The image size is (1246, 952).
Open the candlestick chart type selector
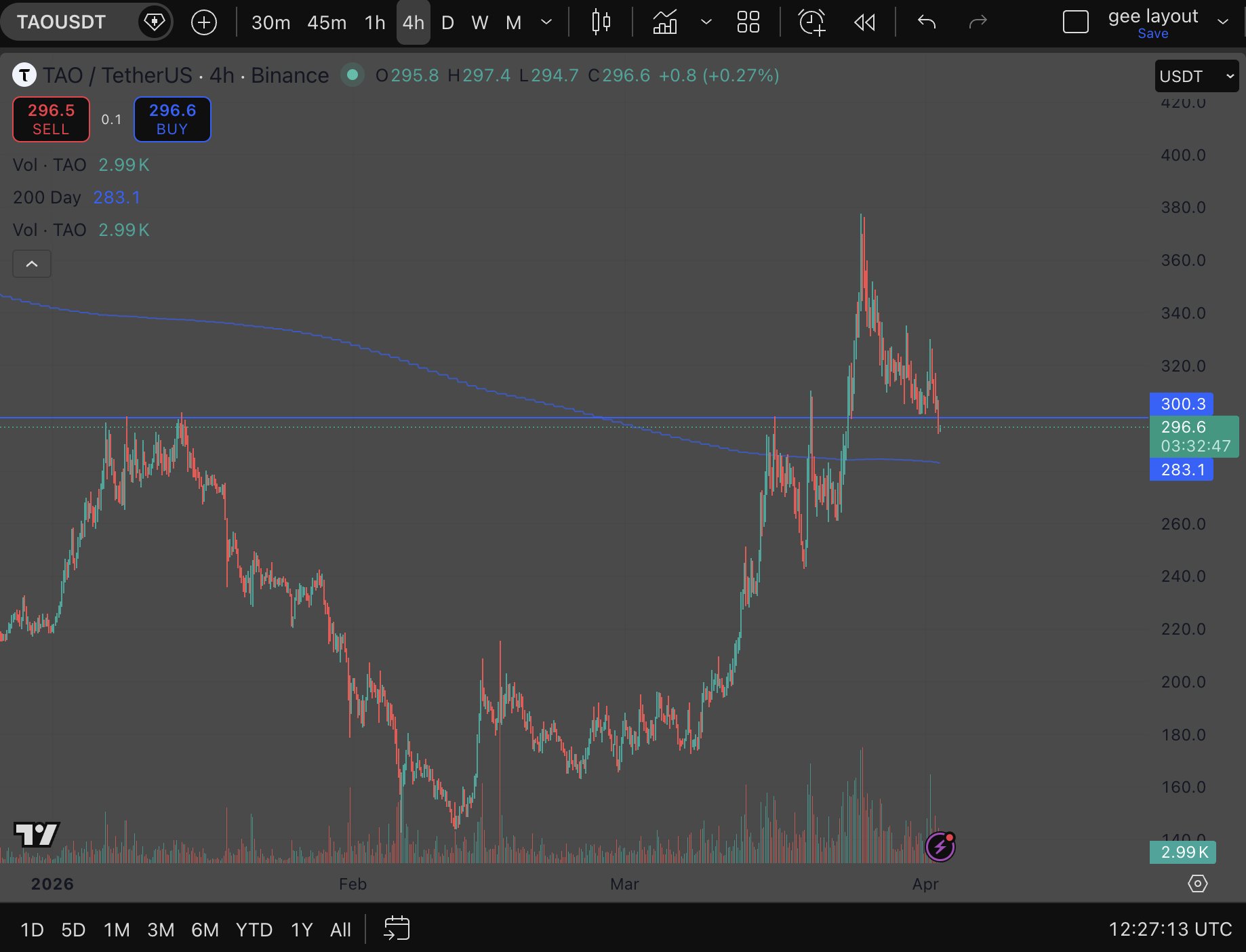coord(601,22)
